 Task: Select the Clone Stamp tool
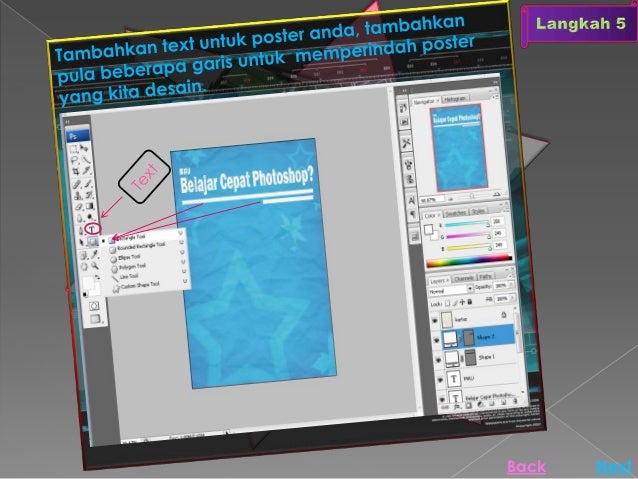78,196
